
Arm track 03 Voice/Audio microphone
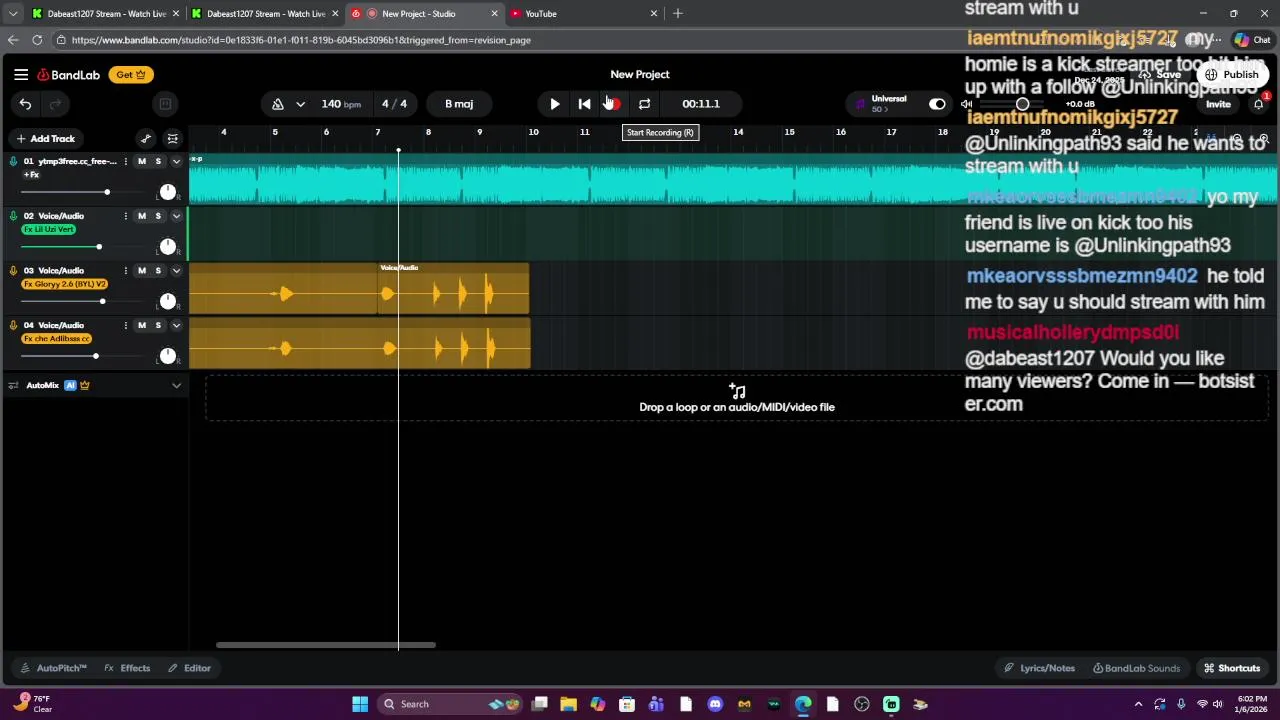point(13,271)
